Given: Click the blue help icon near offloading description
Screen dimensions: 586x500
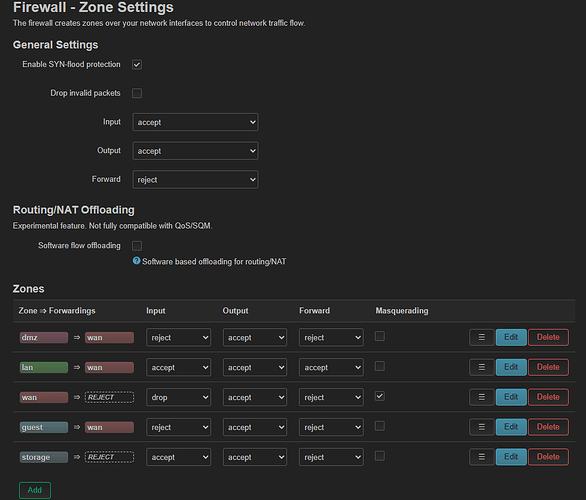Looking at the screenshot, I should click(x=136, y=260).
